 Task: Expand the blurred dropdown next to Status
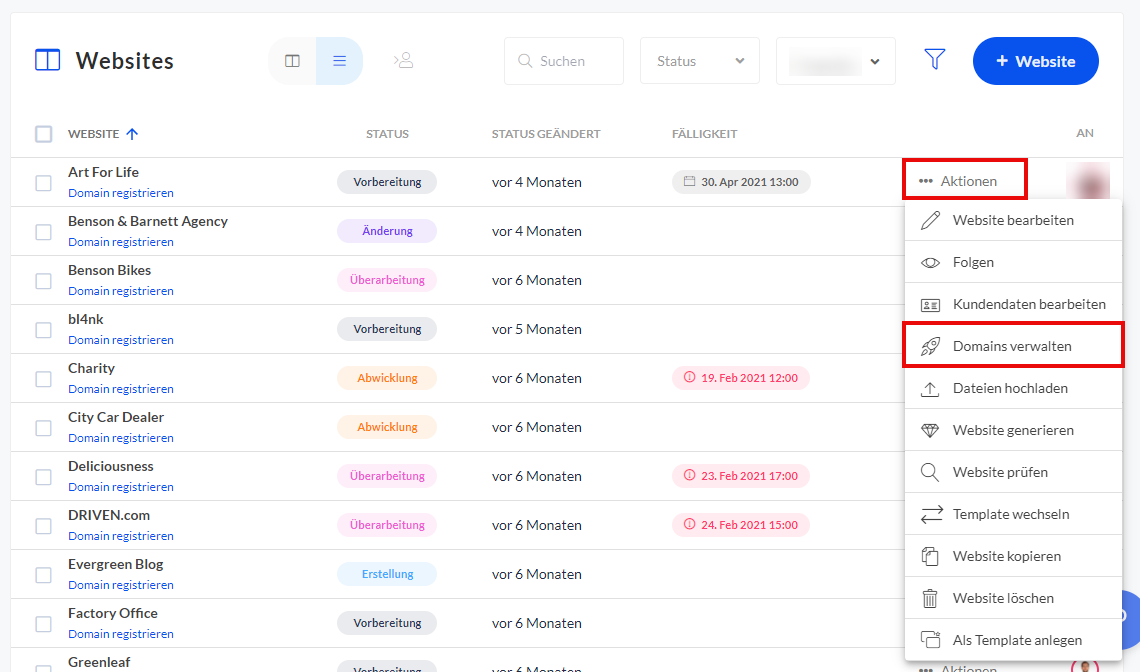click(835, 61)
